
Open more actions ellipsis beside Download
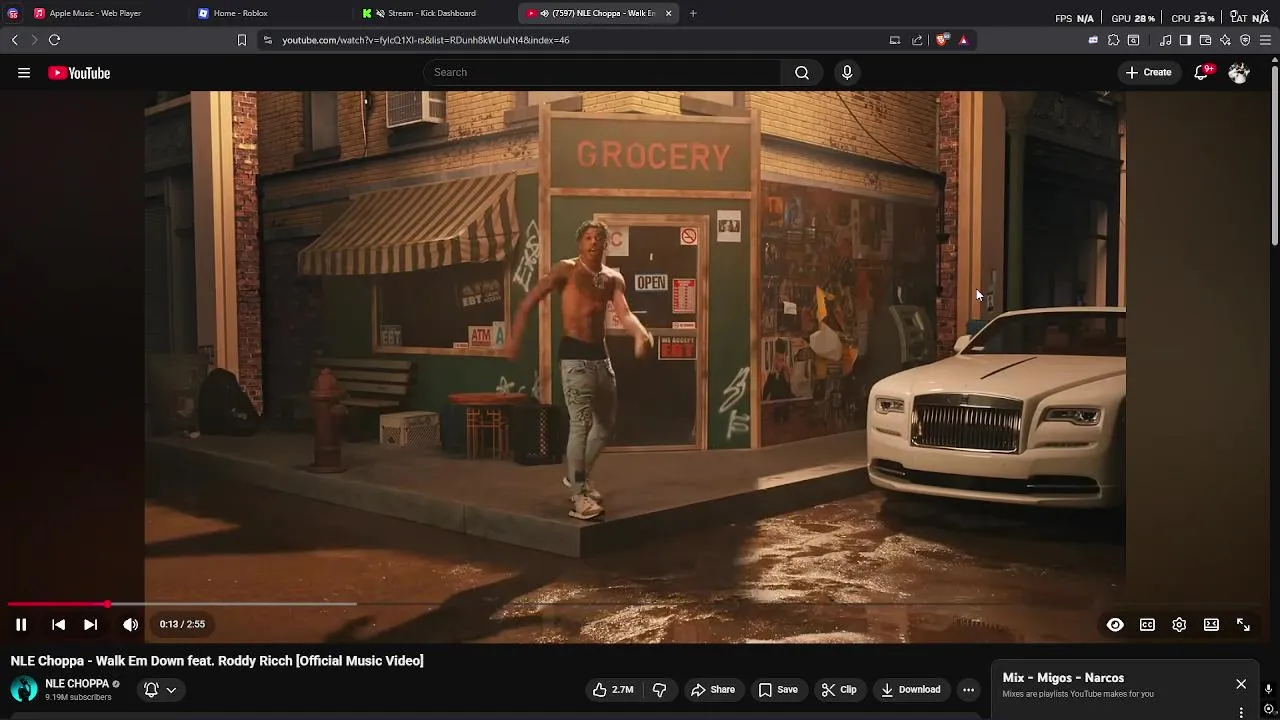pyautogui.click(x=968, y=689)
